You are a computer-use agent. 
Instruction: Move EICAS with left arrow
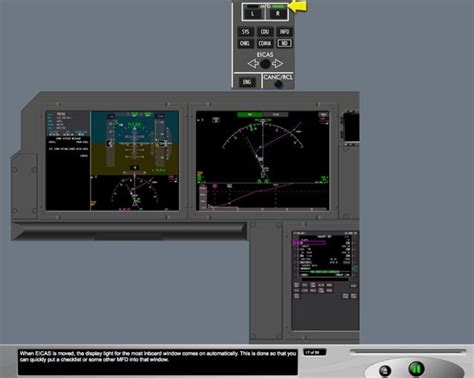click(253, 63)
